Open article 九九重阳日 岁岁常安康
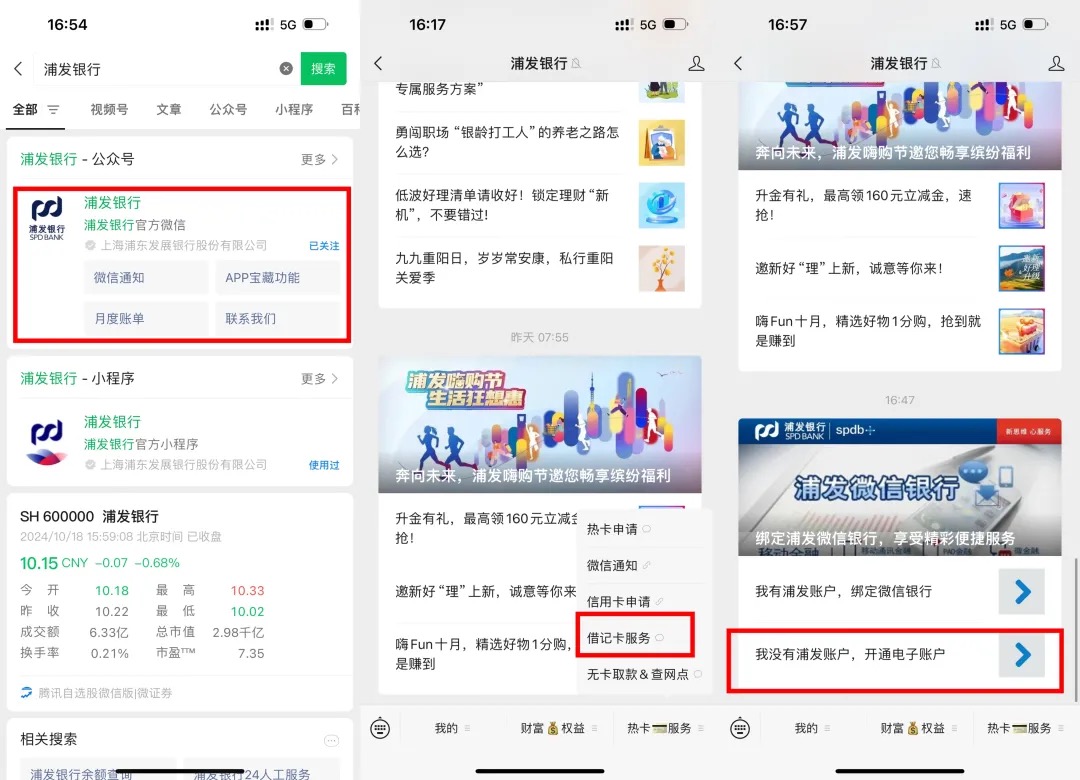 [x=504, y=267]
